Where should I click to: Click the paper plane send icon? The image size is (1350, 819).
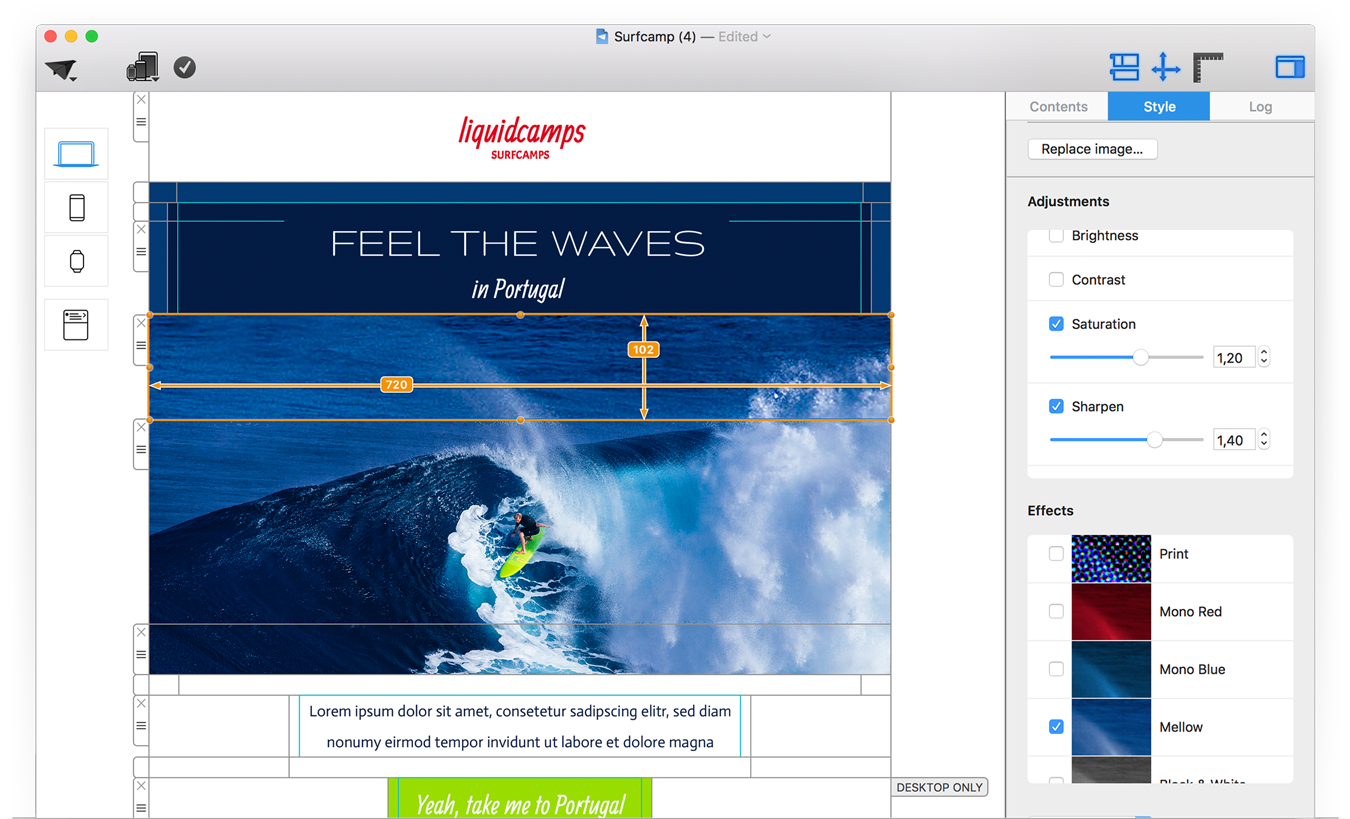tap(61, 69)
